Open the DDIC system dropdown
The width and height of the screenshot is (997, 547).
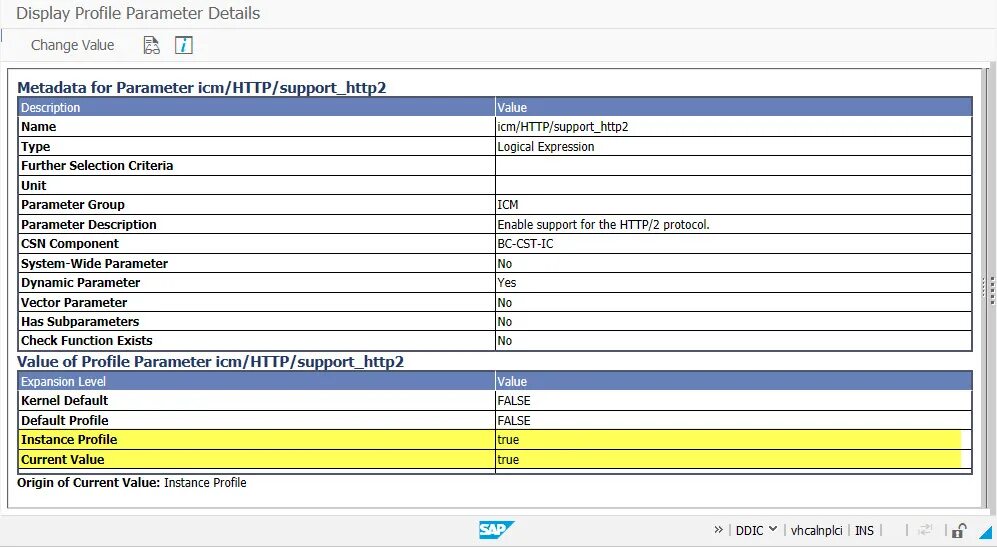pos(756,530)
